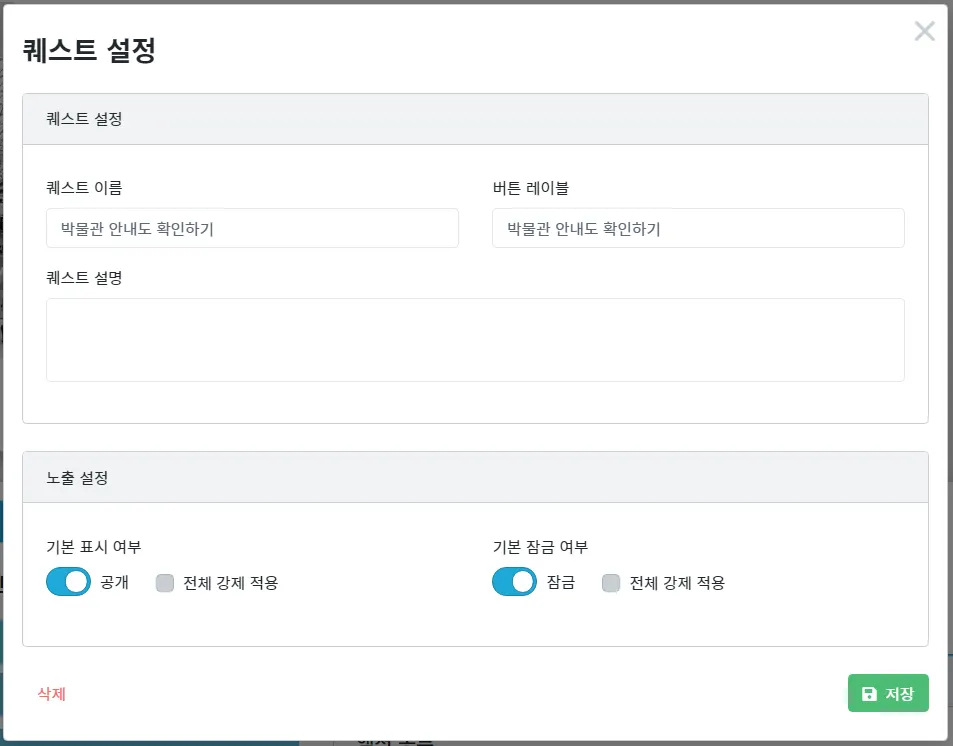This screenshot has width=953, height=746.
Task: Click the red 삭제 link
Action: (x=52, y=694)
